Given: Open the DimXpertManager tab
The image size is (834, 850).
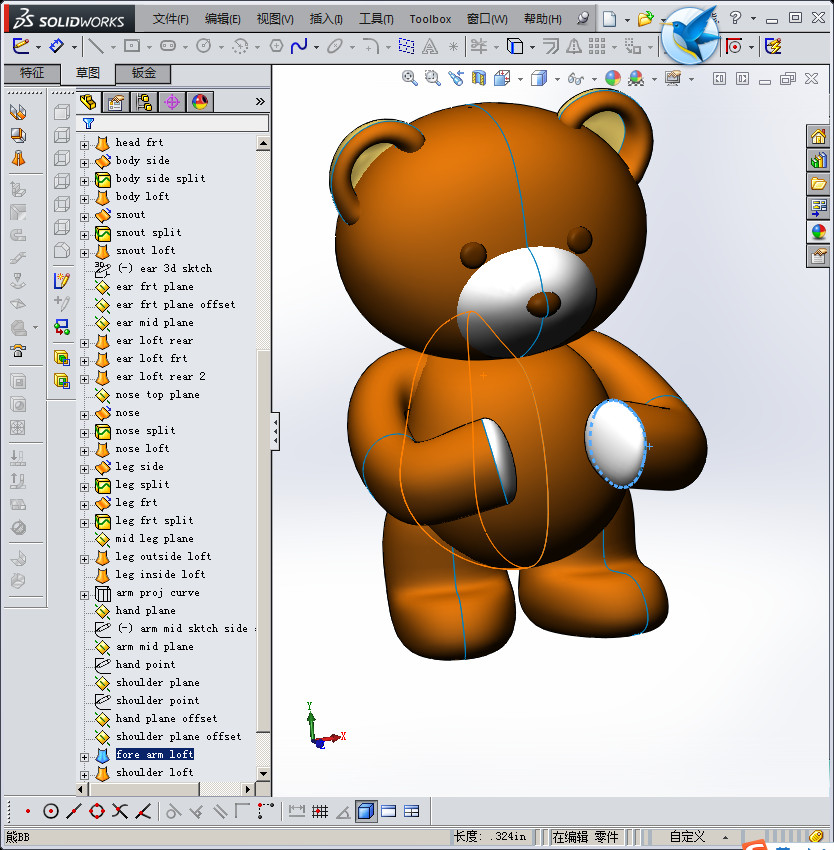Looking at the screenshot, I should pos(172,102).
